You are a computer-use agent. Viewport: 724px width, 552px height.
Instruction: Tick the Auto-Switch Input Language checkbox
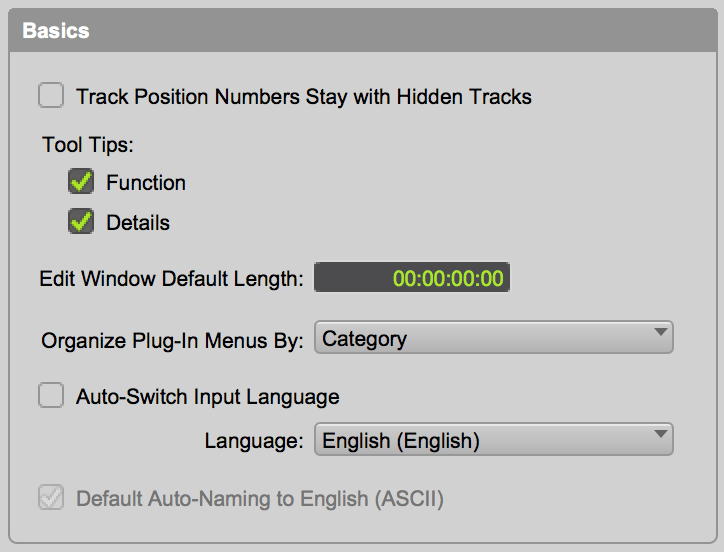click(x=50, y=397)
